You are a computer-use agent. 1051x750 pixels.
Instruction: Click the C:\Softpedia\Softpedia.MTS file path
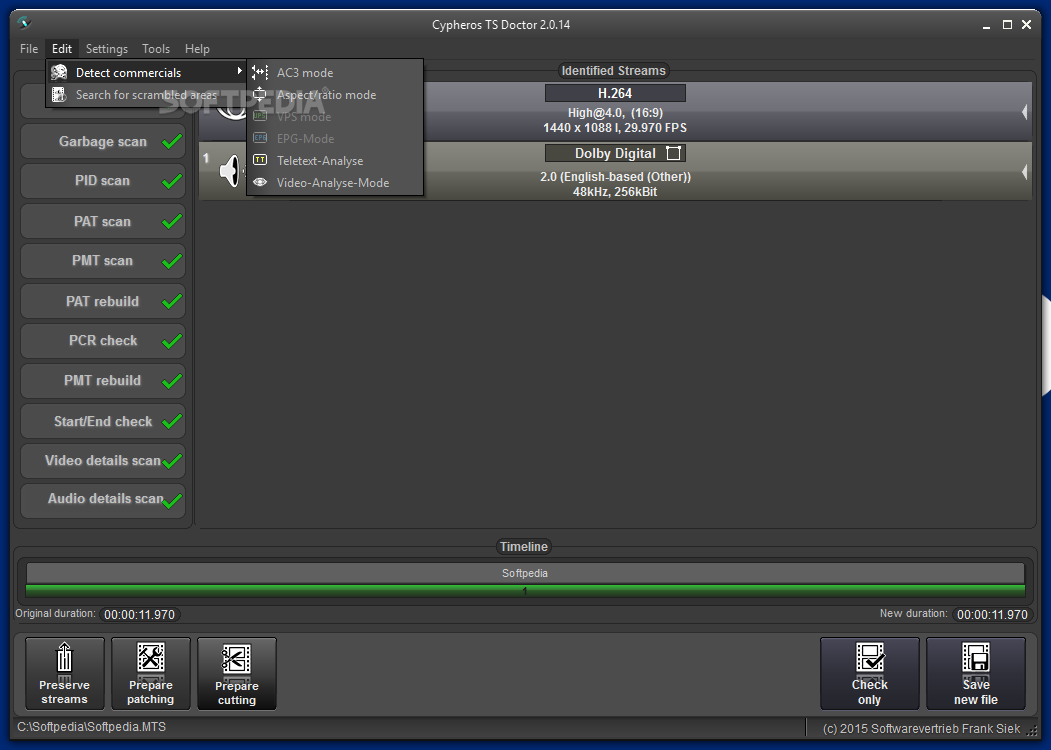coord(92,727)
